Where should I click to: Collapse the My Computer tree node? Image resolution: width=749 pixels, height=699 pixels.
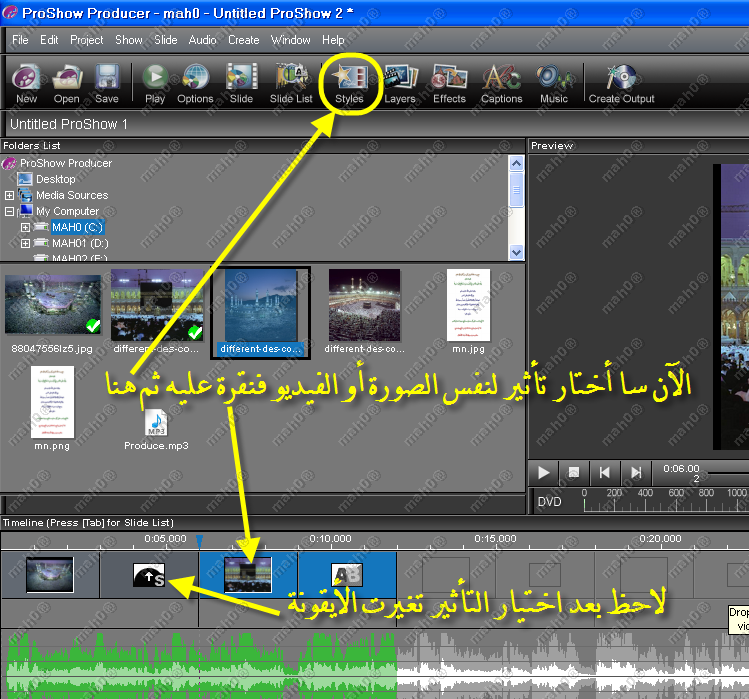(10, 212)
